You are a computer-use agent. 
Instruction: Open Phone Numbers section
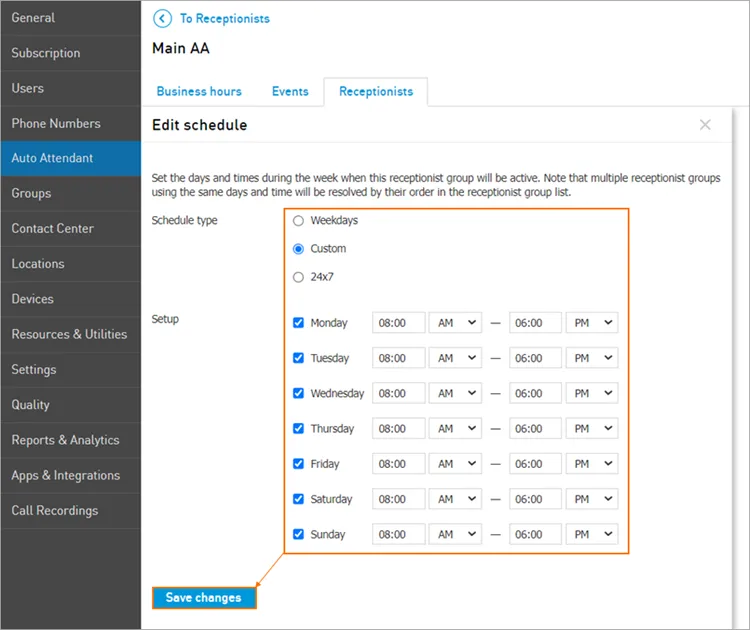[71, 123]
